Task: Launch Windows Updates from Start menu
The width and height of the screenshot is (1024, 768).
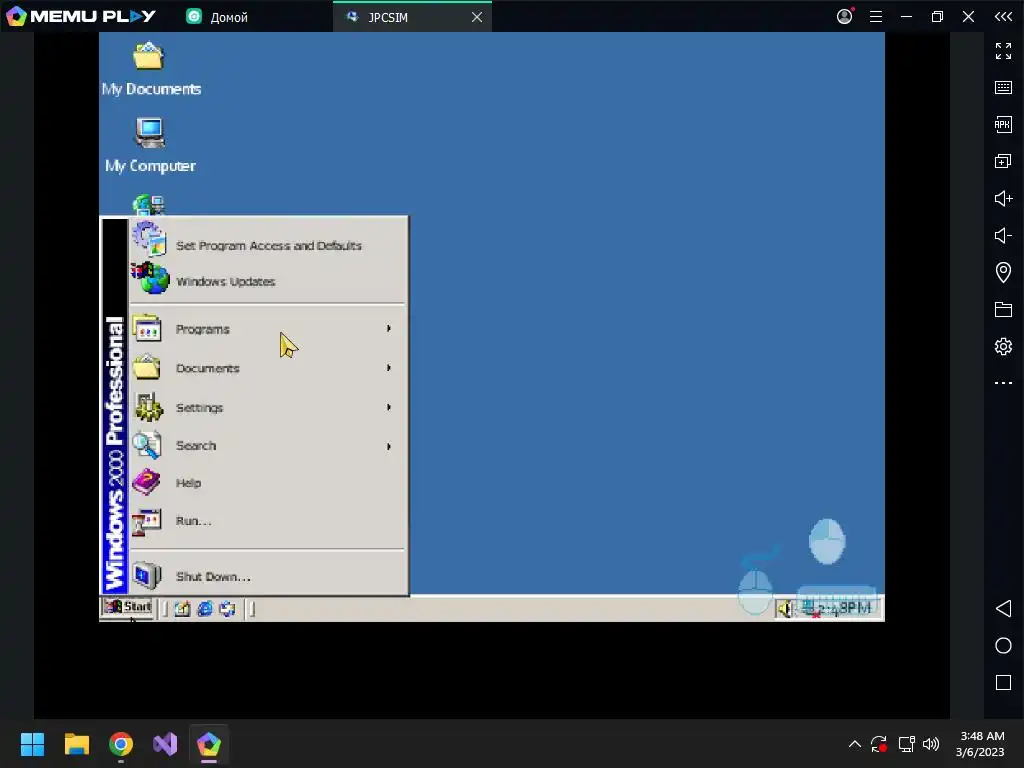Action: pyautogui.click(x=268, y=281)
